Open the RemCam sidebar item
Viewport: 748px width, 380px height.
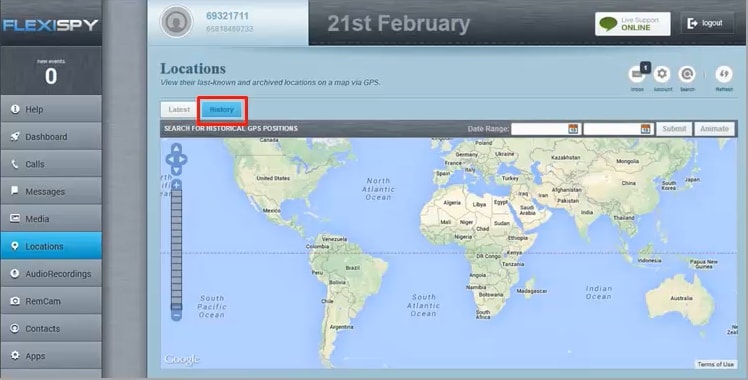coord(51,301)
